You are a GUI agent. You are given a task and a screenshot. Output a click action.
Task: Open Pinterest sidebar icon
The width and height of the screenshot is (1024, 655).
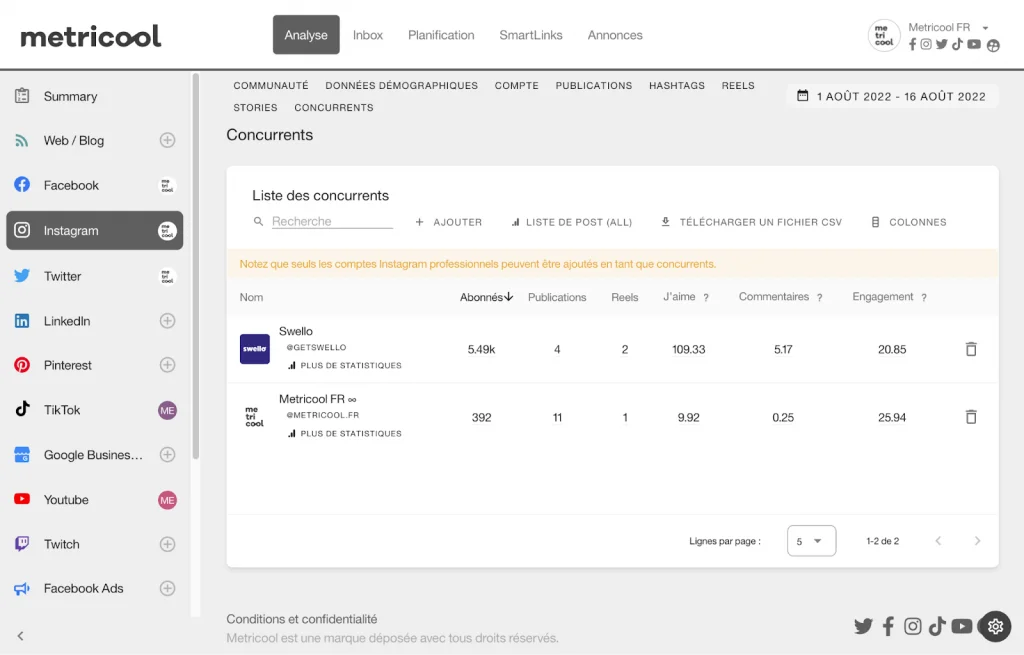(22, 365)
